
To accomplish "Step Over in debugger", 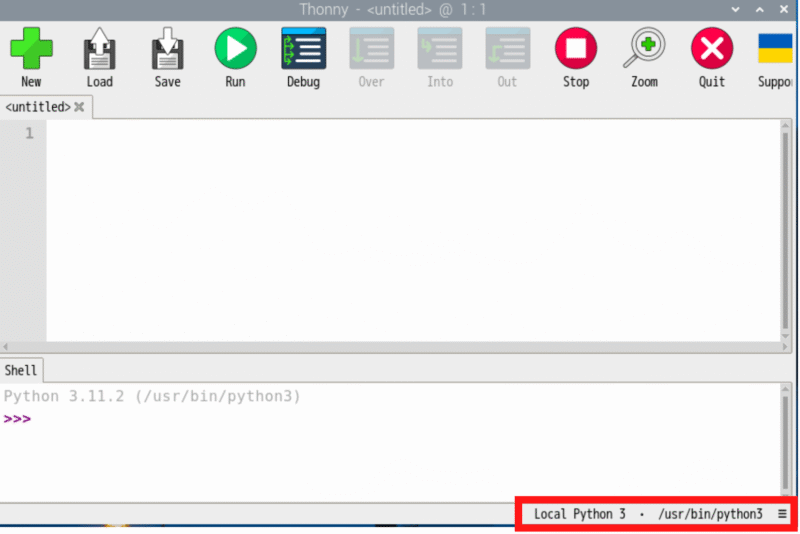I will tap(371, 57).
